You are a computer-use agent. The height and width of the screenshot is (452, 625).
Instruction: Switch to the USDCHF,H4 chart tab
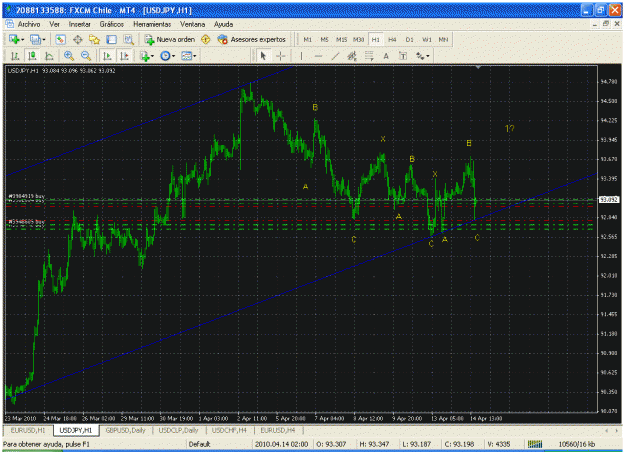point(229,430)
